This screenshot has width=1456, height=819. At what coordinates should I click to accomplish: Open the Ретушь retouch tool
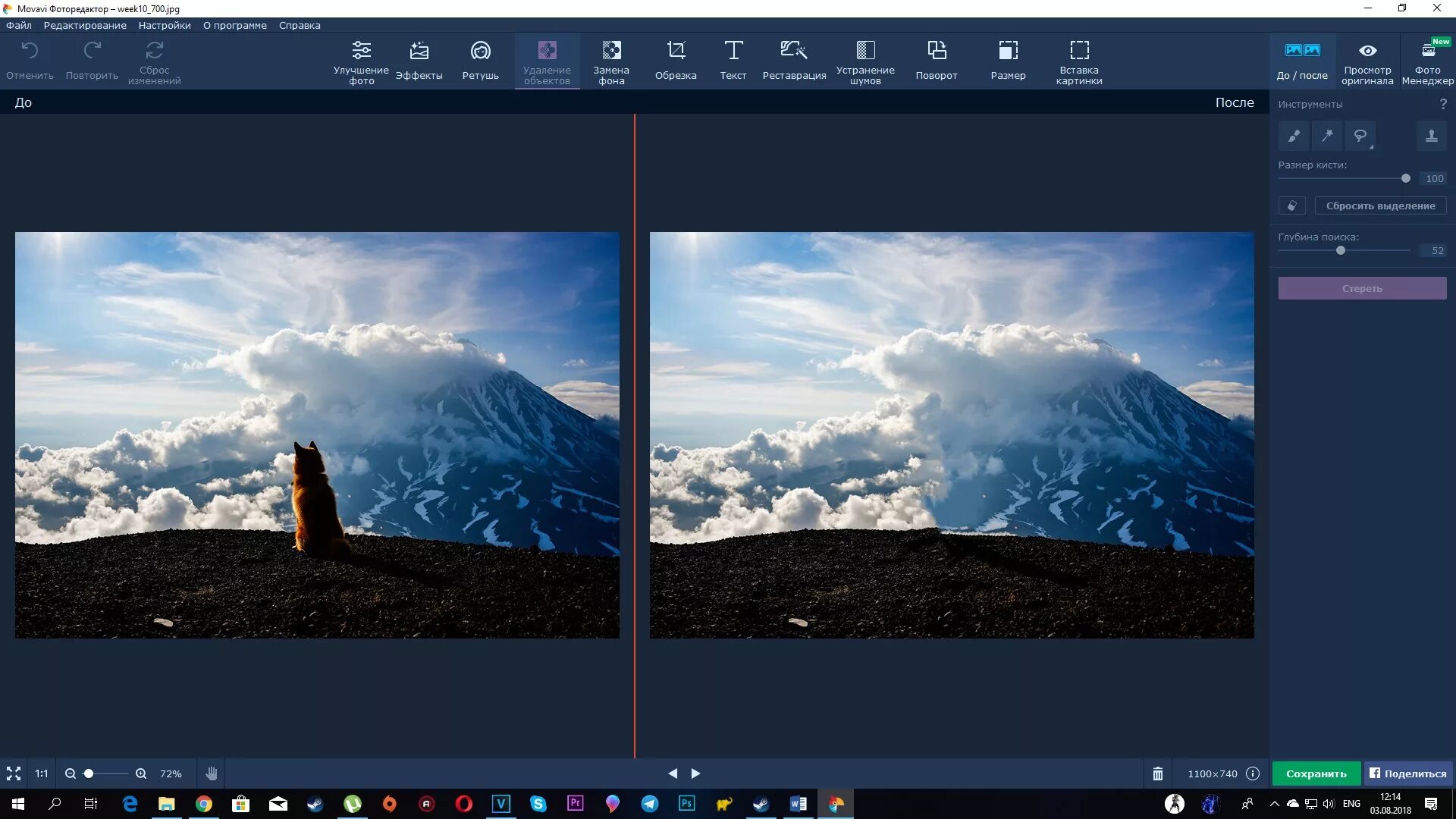[480, 60]
